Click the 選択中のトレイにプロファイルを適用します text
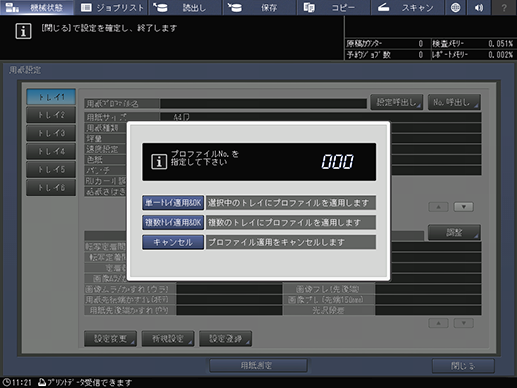This screenshot has width=517, height=388. click(x=288, y=203)
